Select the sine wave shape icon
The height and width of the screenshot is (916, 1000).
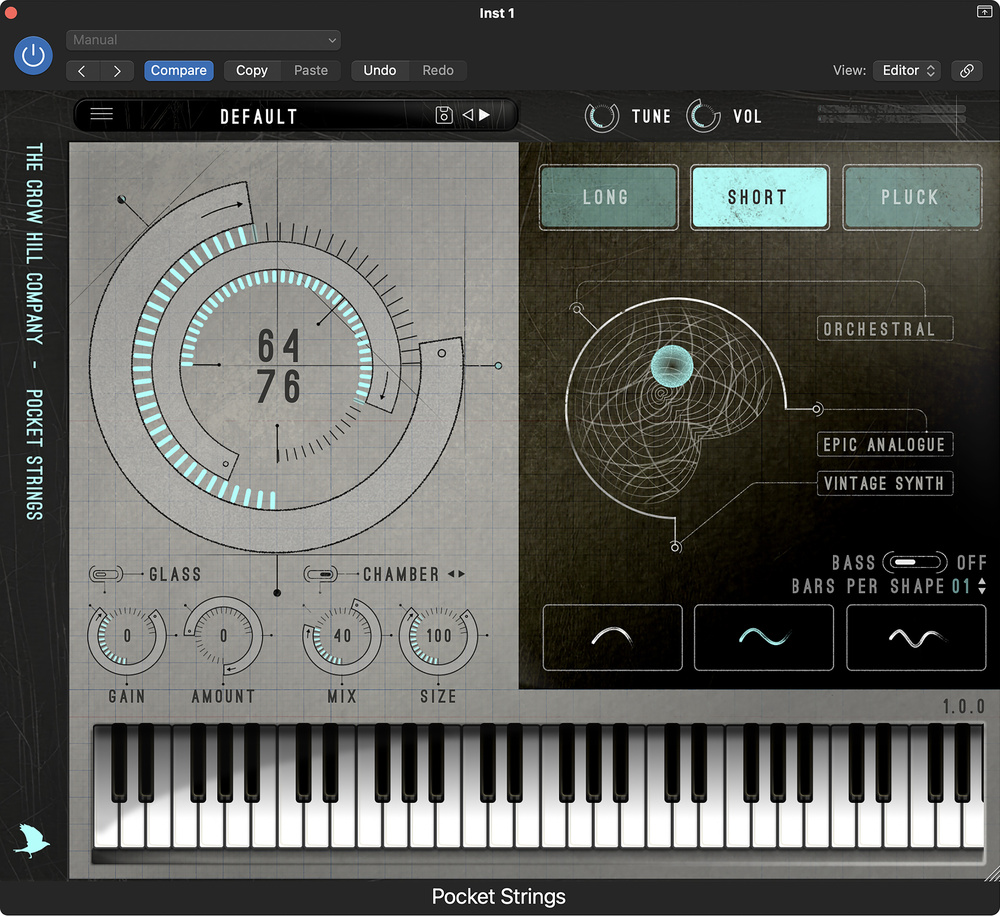point(763,637)
